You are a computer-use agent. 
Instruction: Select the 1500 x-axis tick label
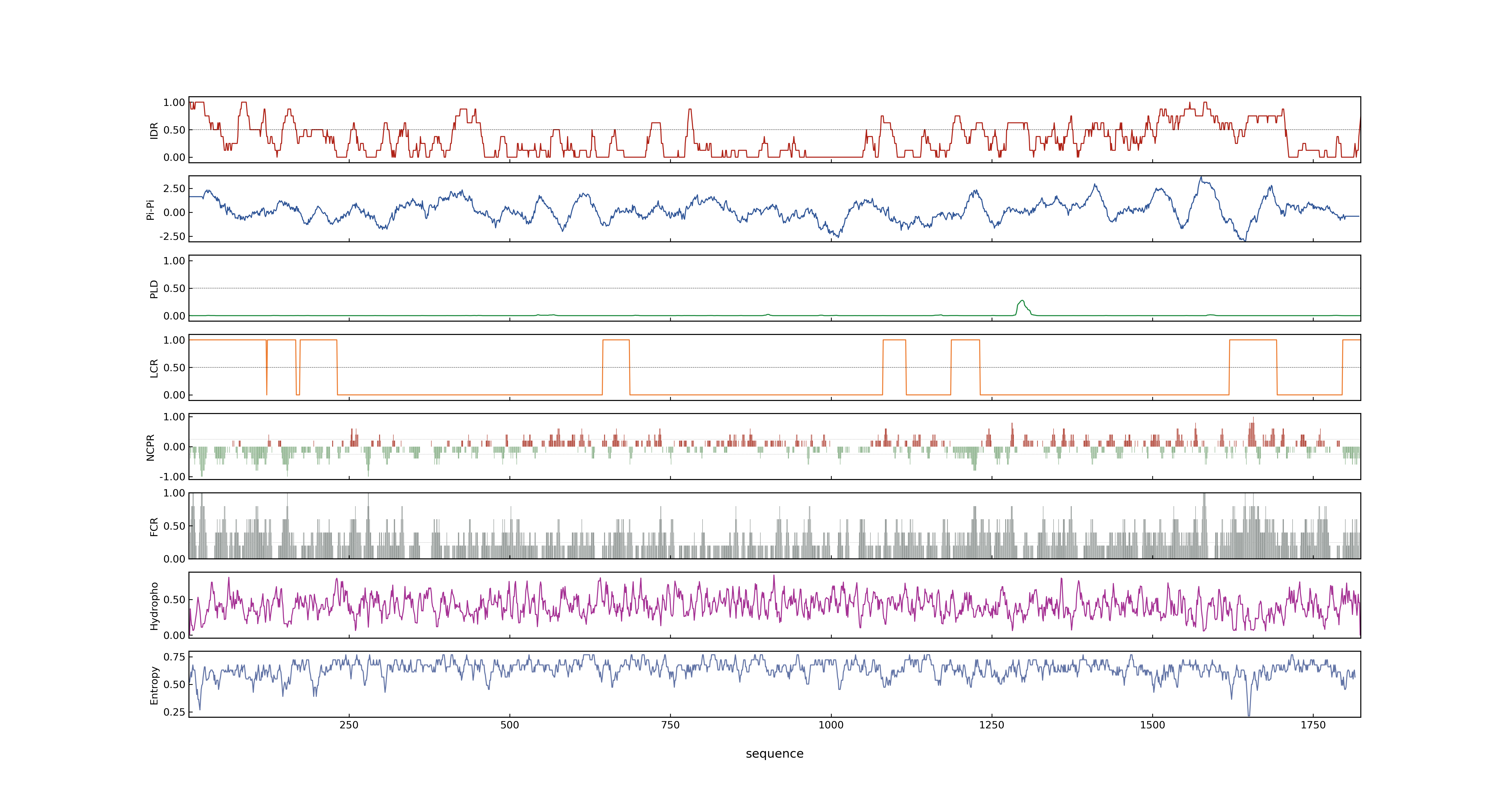pos(1152,725)
